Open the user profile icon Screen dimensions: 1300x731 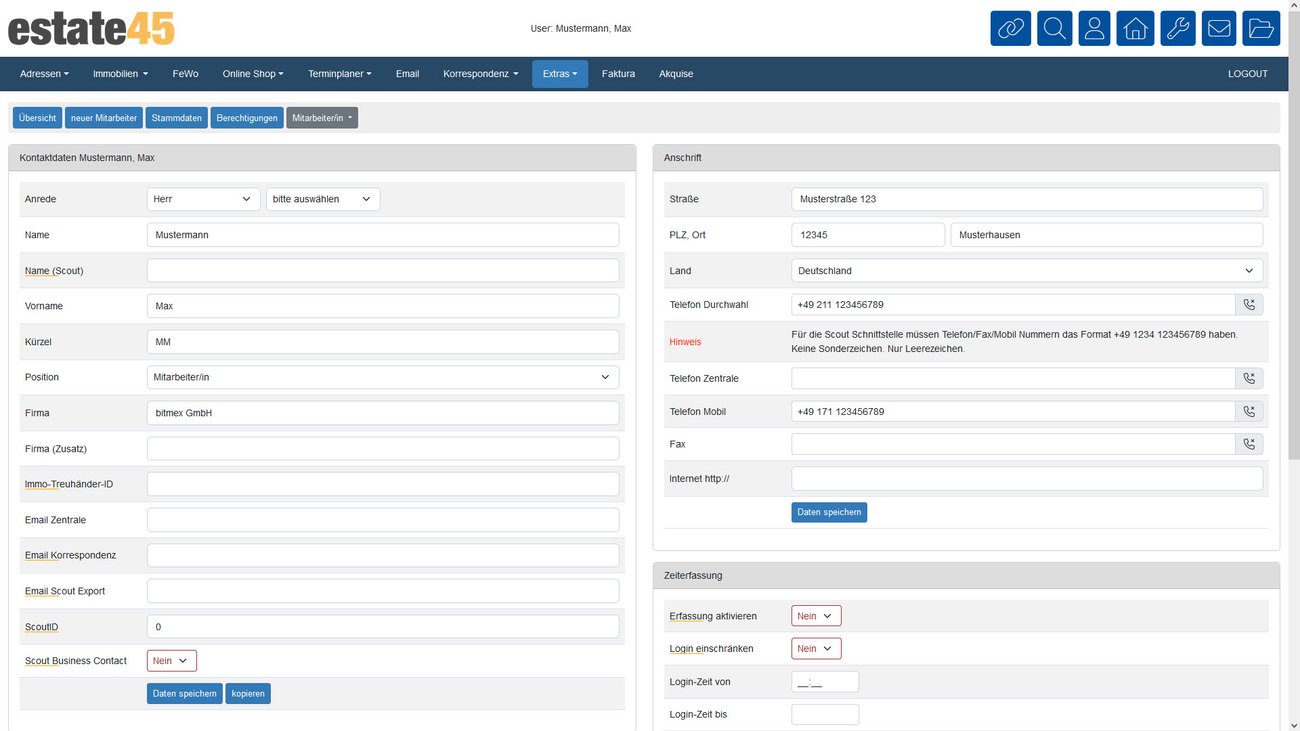tap(1094, 28)
